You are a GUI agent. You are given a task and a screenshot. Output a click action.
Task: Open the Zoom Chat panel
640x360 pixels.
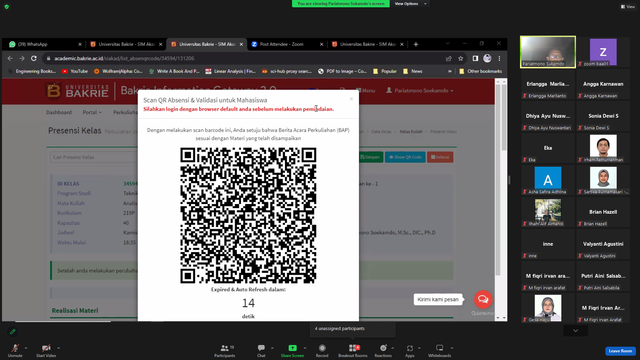(261, 350)
